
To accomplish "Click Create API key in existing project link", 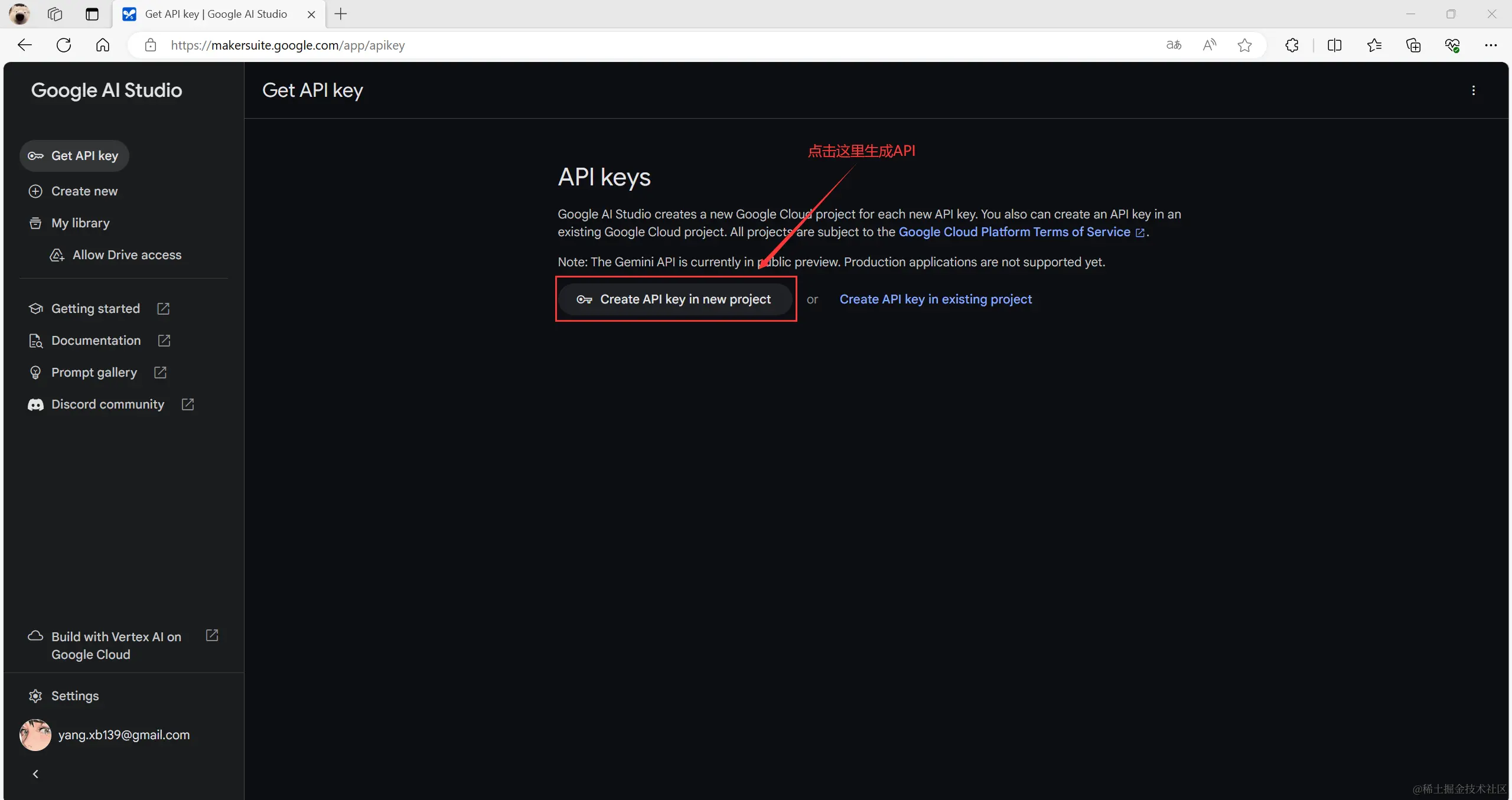I will click(936, 299).
